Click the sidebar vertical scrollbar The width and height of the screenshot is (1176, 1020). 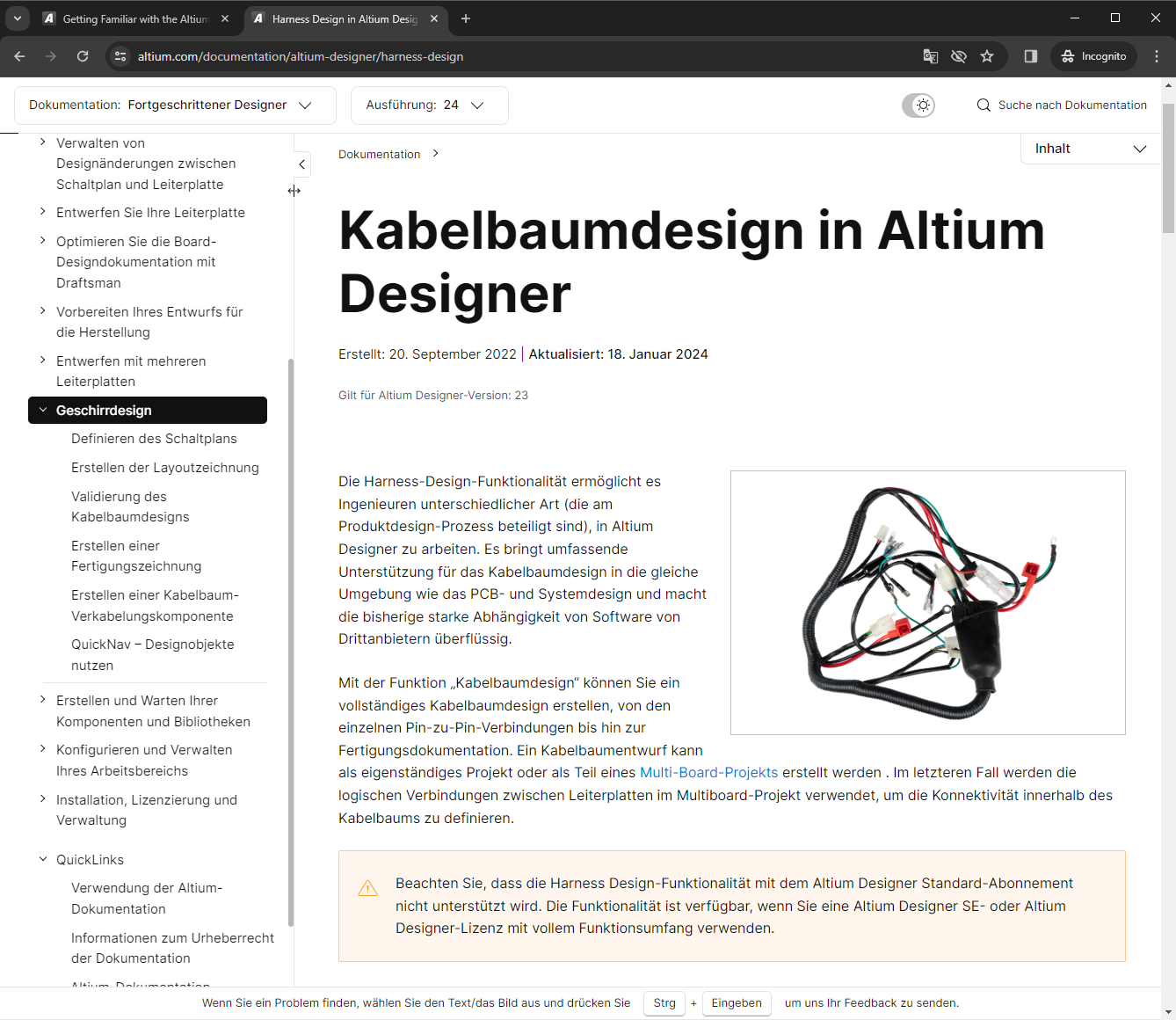[291, 642]
